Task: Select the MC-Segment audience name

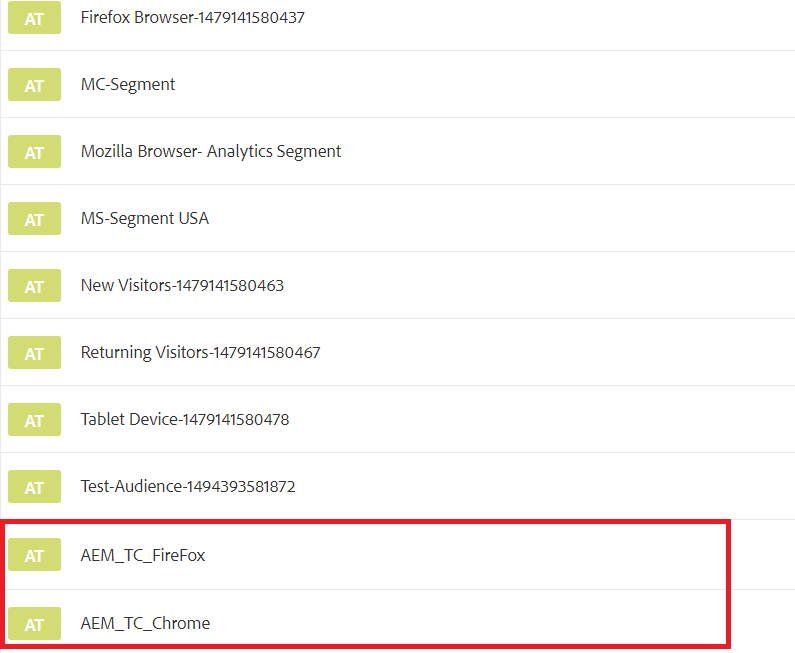Action: click(128, 85)
